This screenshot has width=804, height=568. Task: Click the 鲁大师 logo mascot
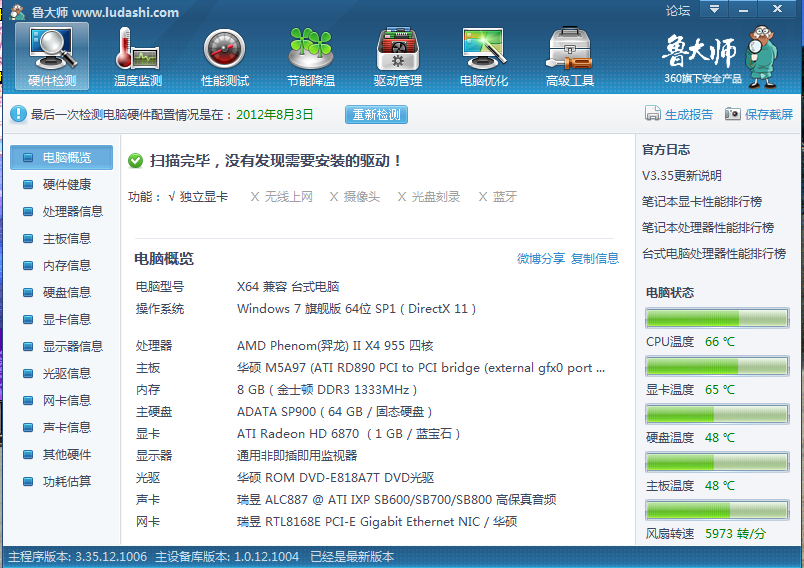[x=763, y=56]
